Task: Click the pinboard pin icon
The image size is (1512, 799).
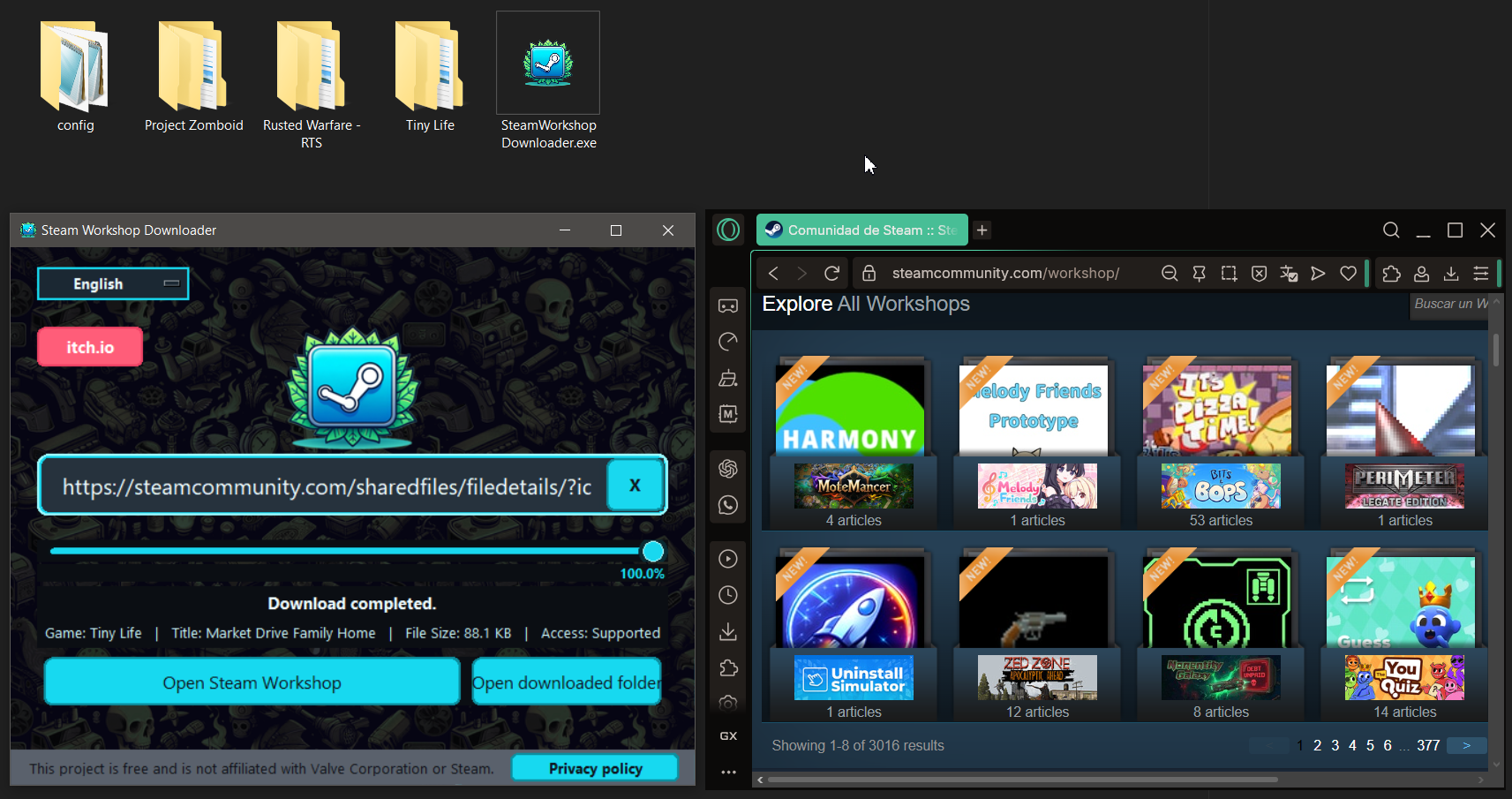Action: [1200, 274]
